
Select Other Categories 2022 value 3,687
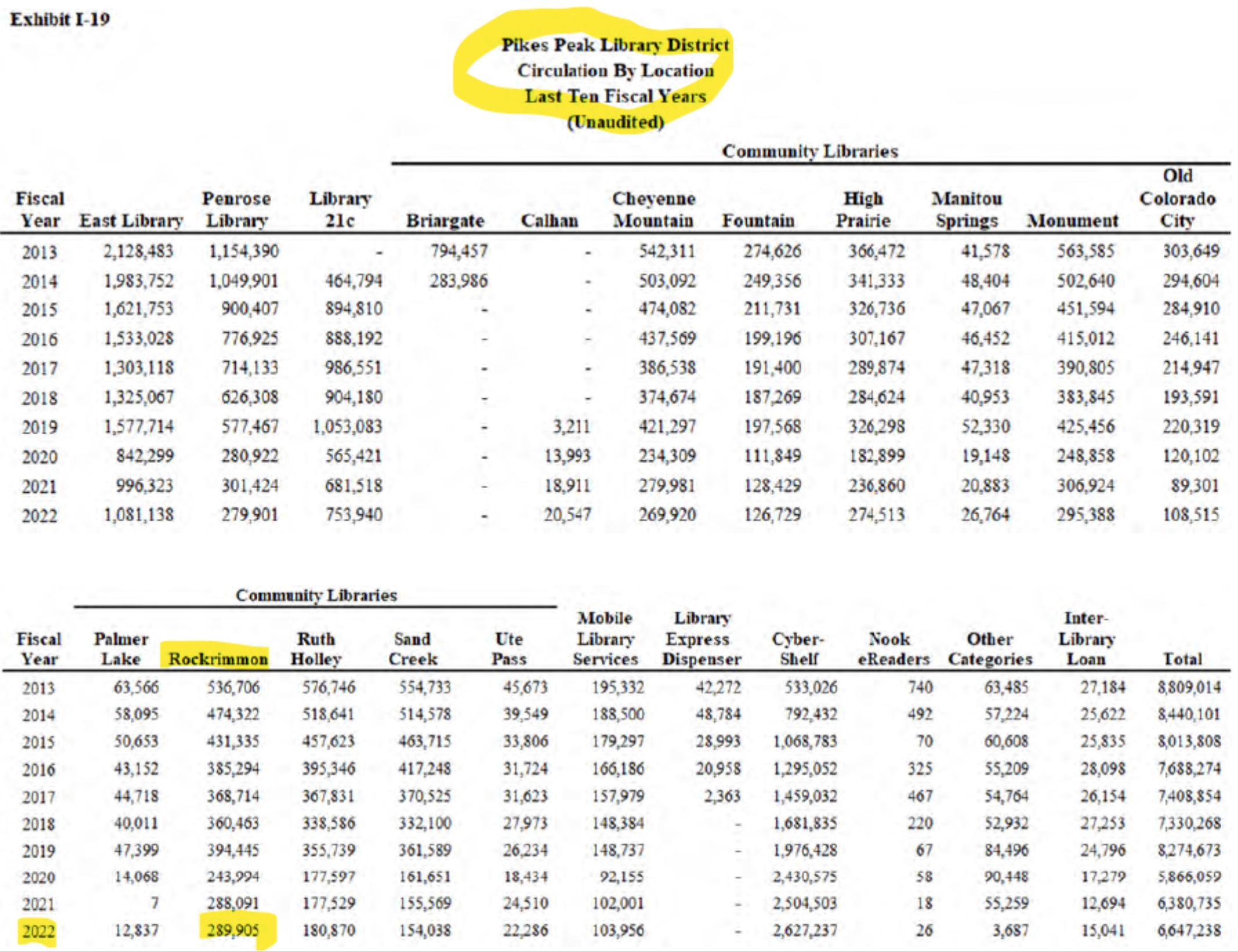click(1010, 931)
